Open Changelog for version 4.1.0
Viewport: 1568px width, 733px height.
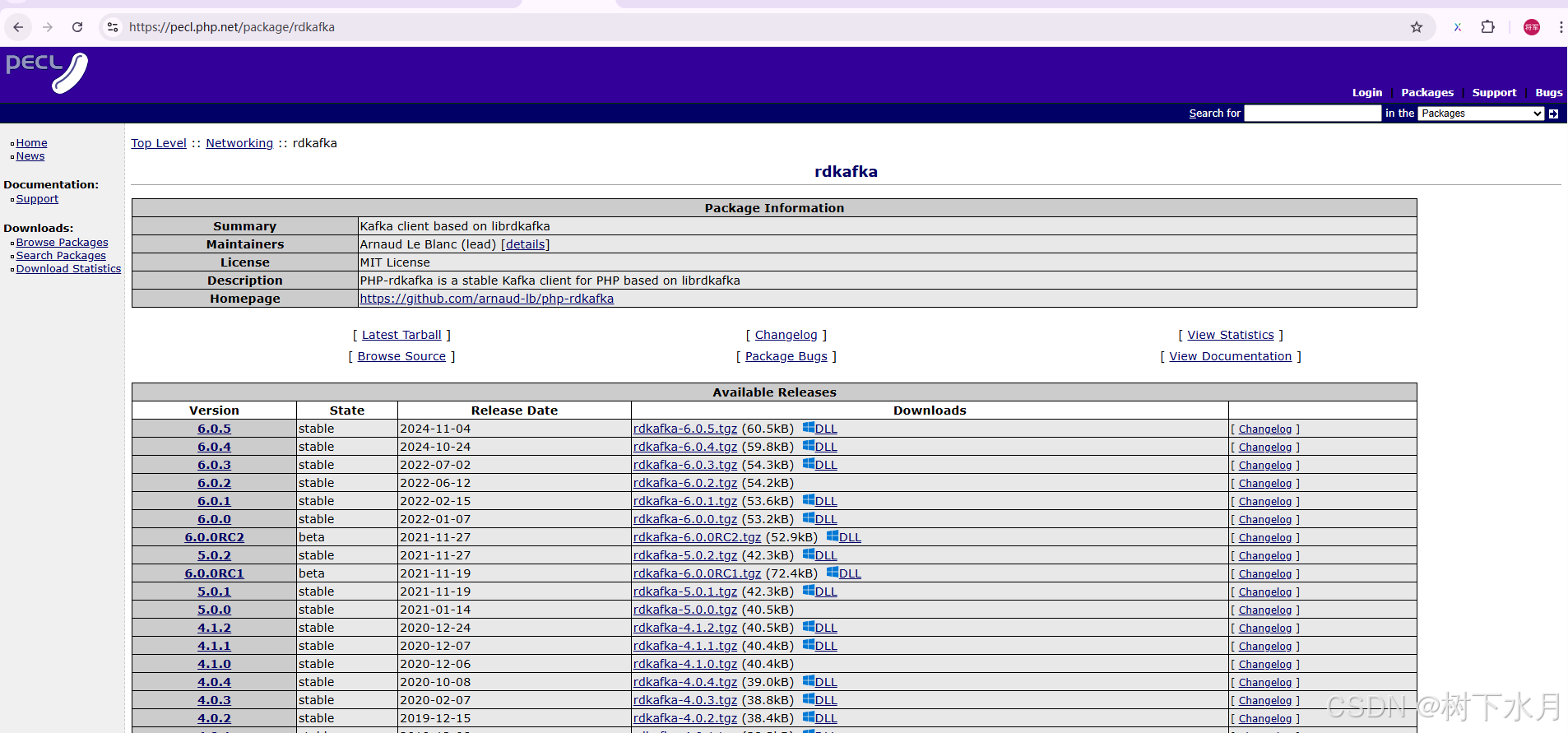click(x=1265, y=665)
